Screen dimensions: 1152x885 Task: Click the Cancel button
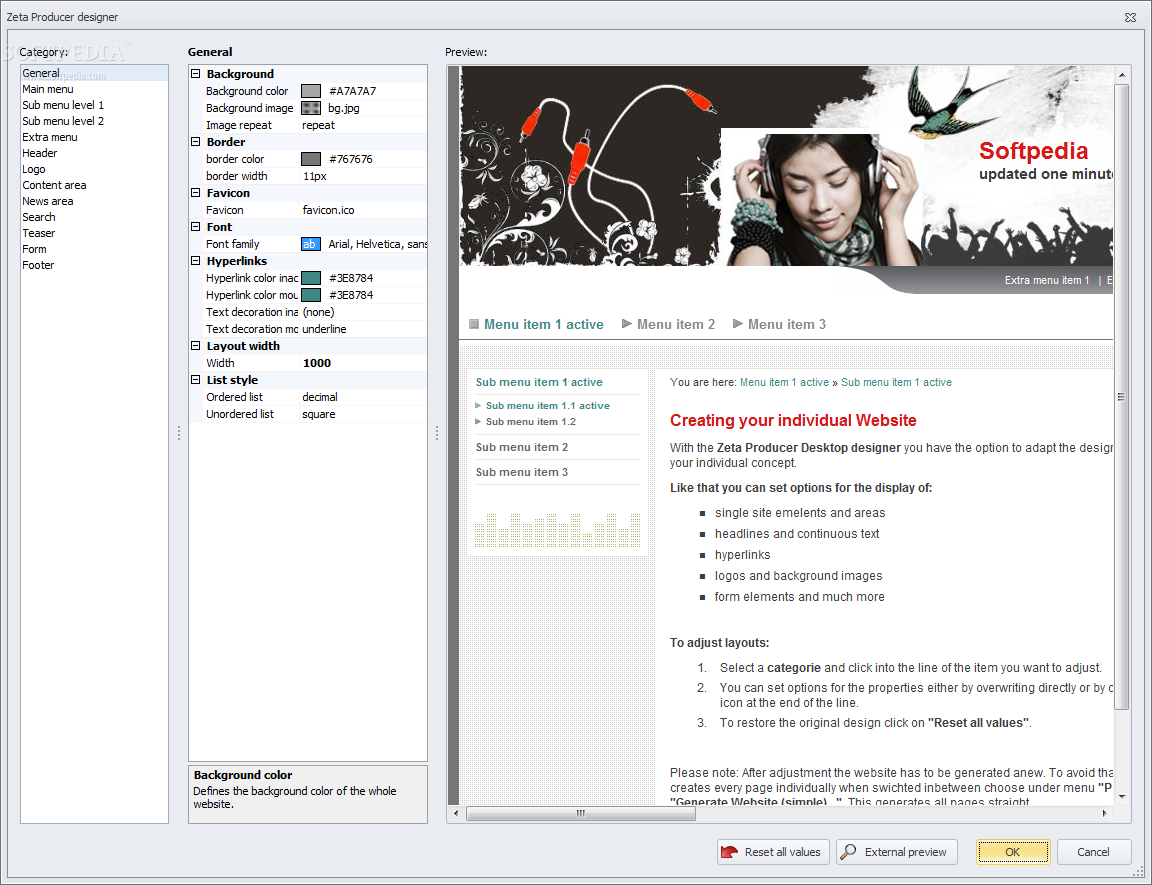coord(1093,852)
